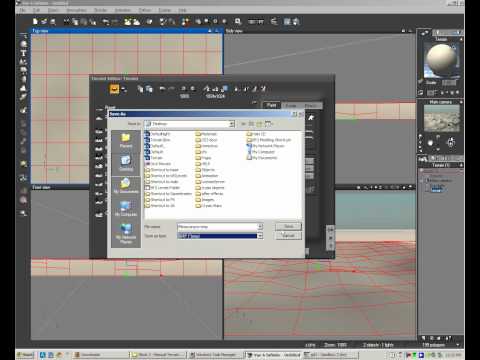Screen dimensions: 480x360
Task: Open the Views menu icon in Save As
Action: coord(268,124)
